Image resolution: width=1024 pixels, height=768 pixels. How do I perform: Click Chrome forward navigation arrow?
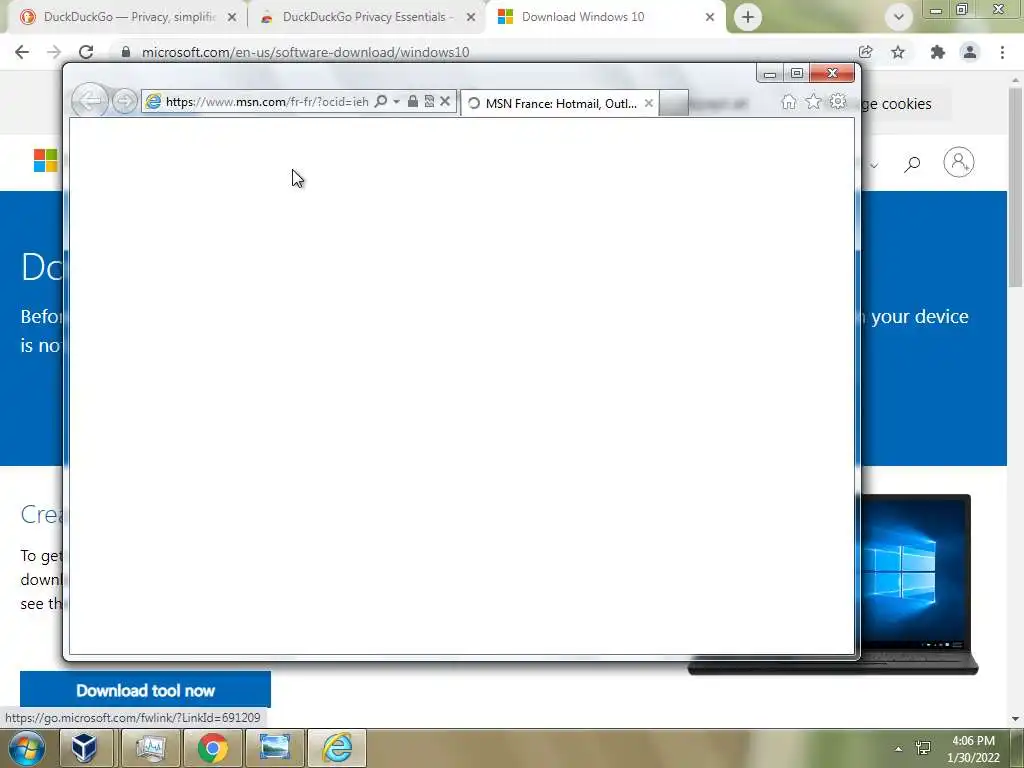[54, 52]
